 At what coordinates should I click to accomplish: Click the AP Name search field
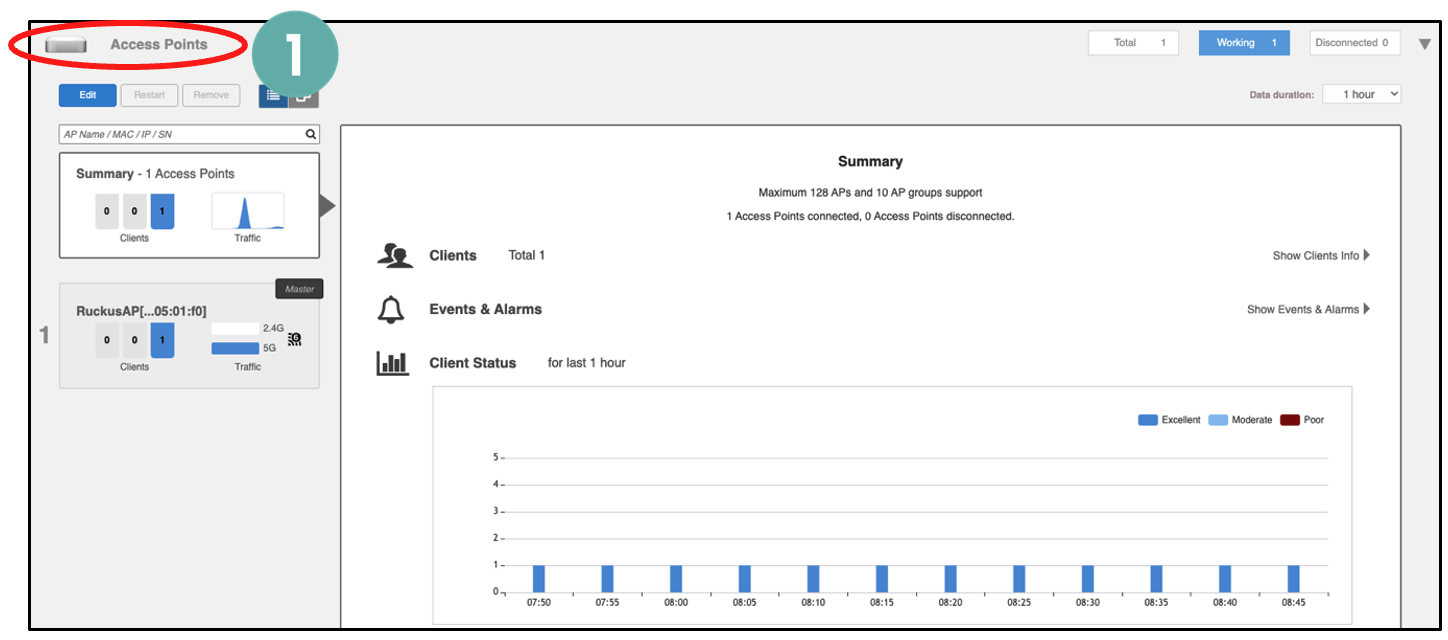(x=180, y=134)
